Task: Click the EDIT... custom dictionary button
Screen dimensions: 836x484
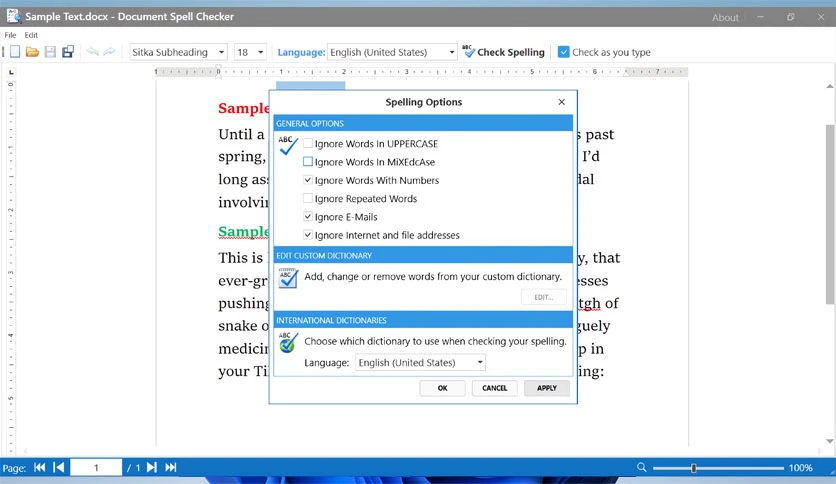Action: point(544,297)
